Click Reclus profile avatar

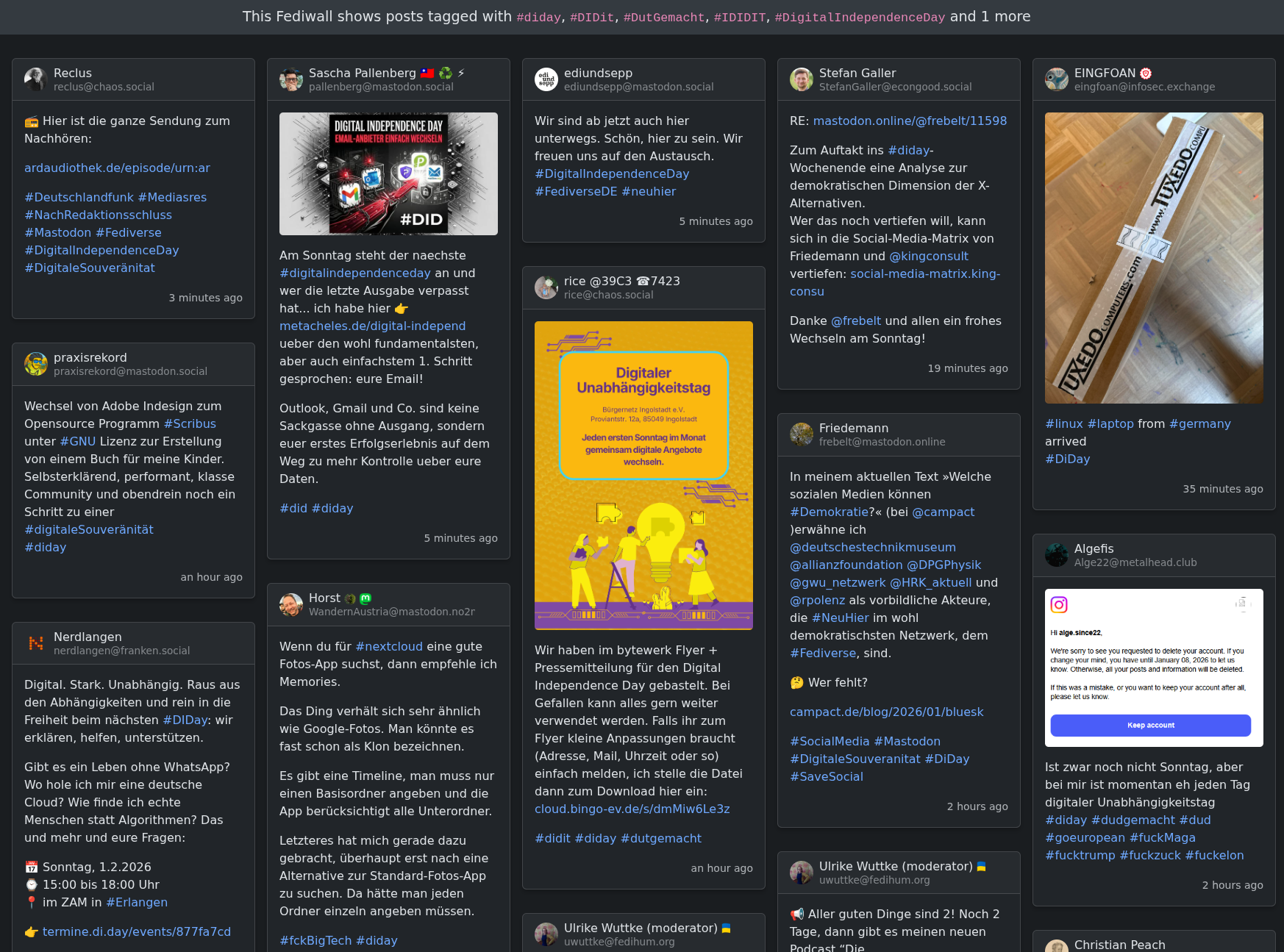36,79
